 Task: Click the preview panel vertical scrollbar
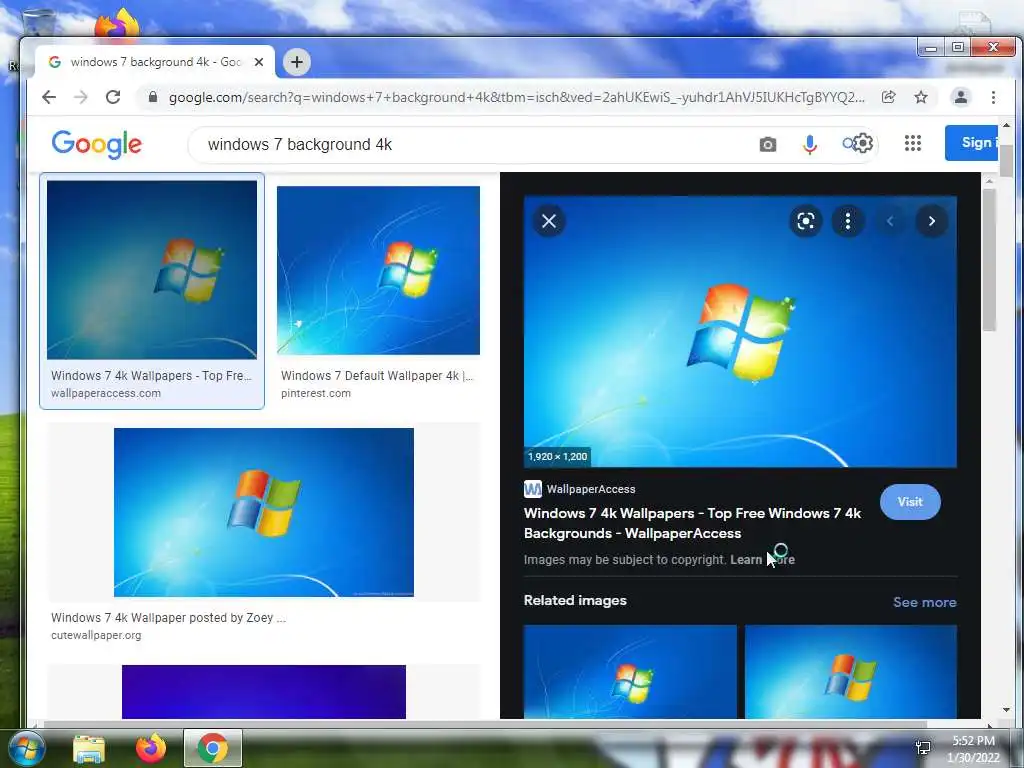click(x=989, y=261)
